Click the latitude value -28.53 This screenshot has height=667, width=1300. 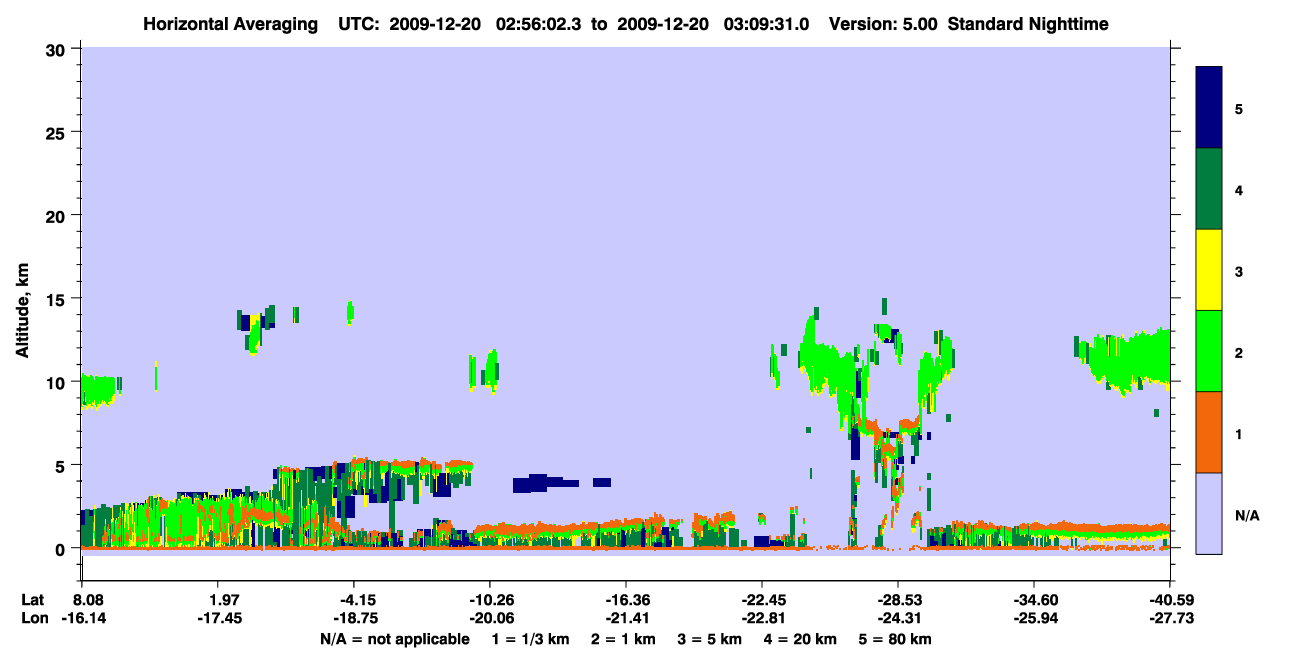(897, 600)
